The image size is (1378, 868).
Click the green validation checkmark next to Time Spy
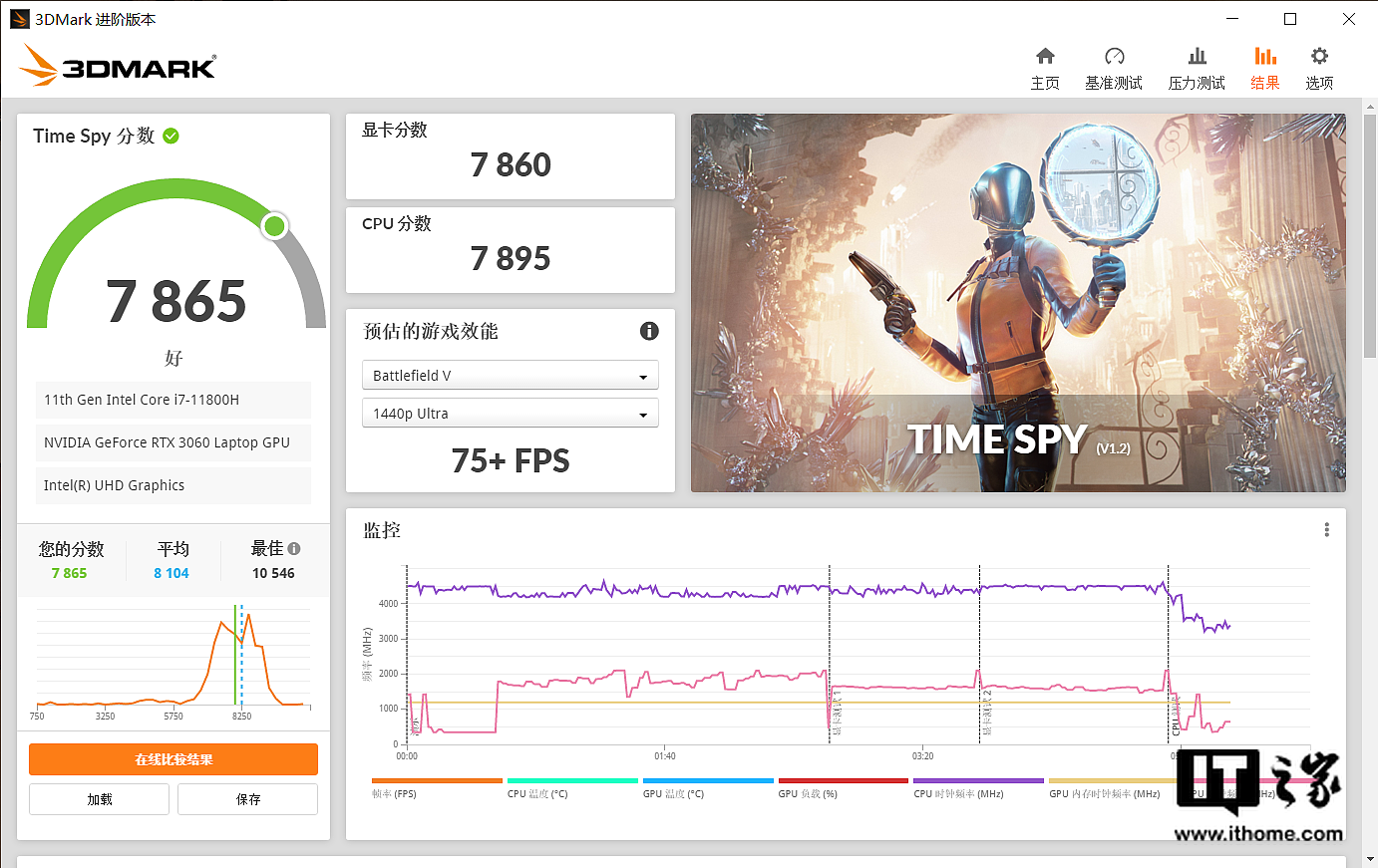tap(172, 136)
